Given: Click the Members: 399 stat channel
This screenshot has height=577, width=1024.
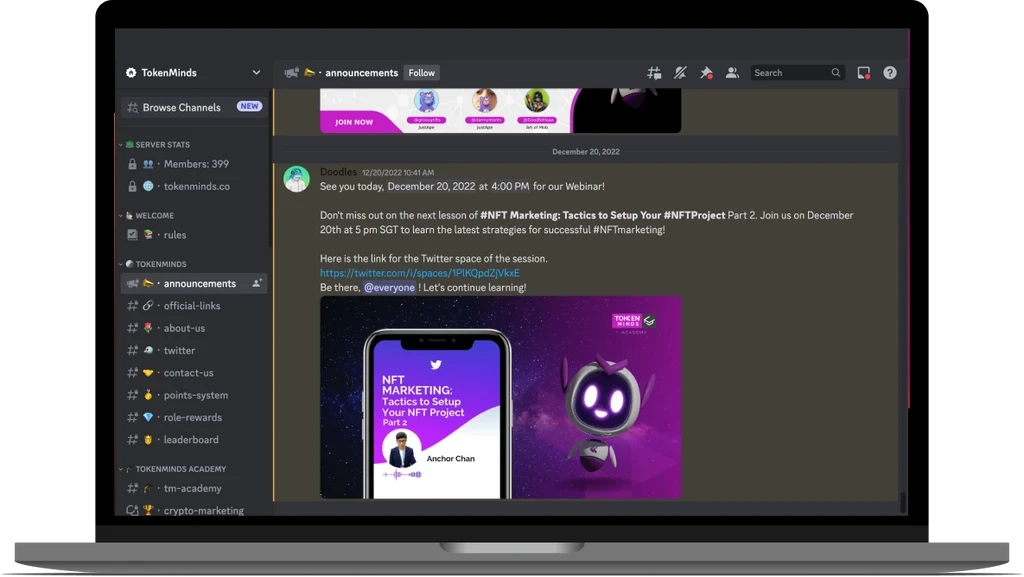Looking at the screenshot, I should click(x=194, y=164).
